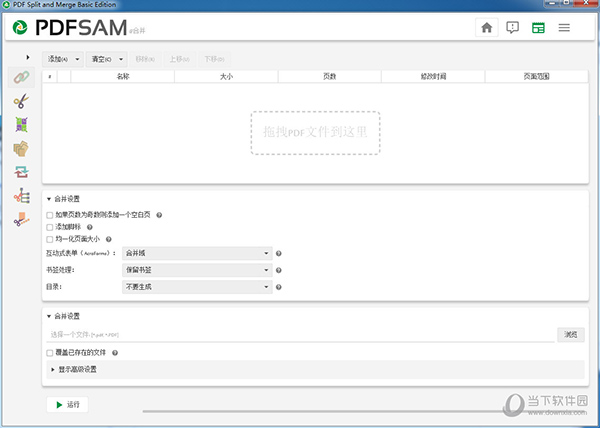Show help for overwrite existing file
This screenshot has width=600, height=428.
click(x=115, y=353)
